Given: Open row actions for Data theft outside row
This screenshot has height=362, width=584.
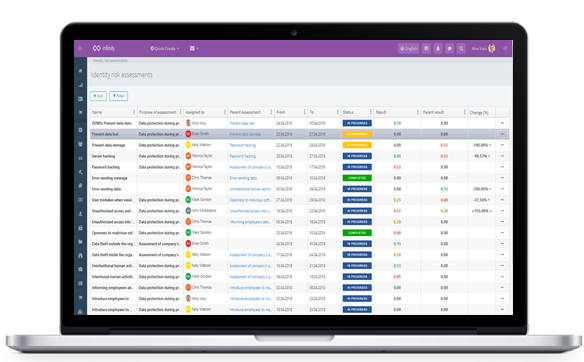Looking at the screenshot, I should 502,244.
